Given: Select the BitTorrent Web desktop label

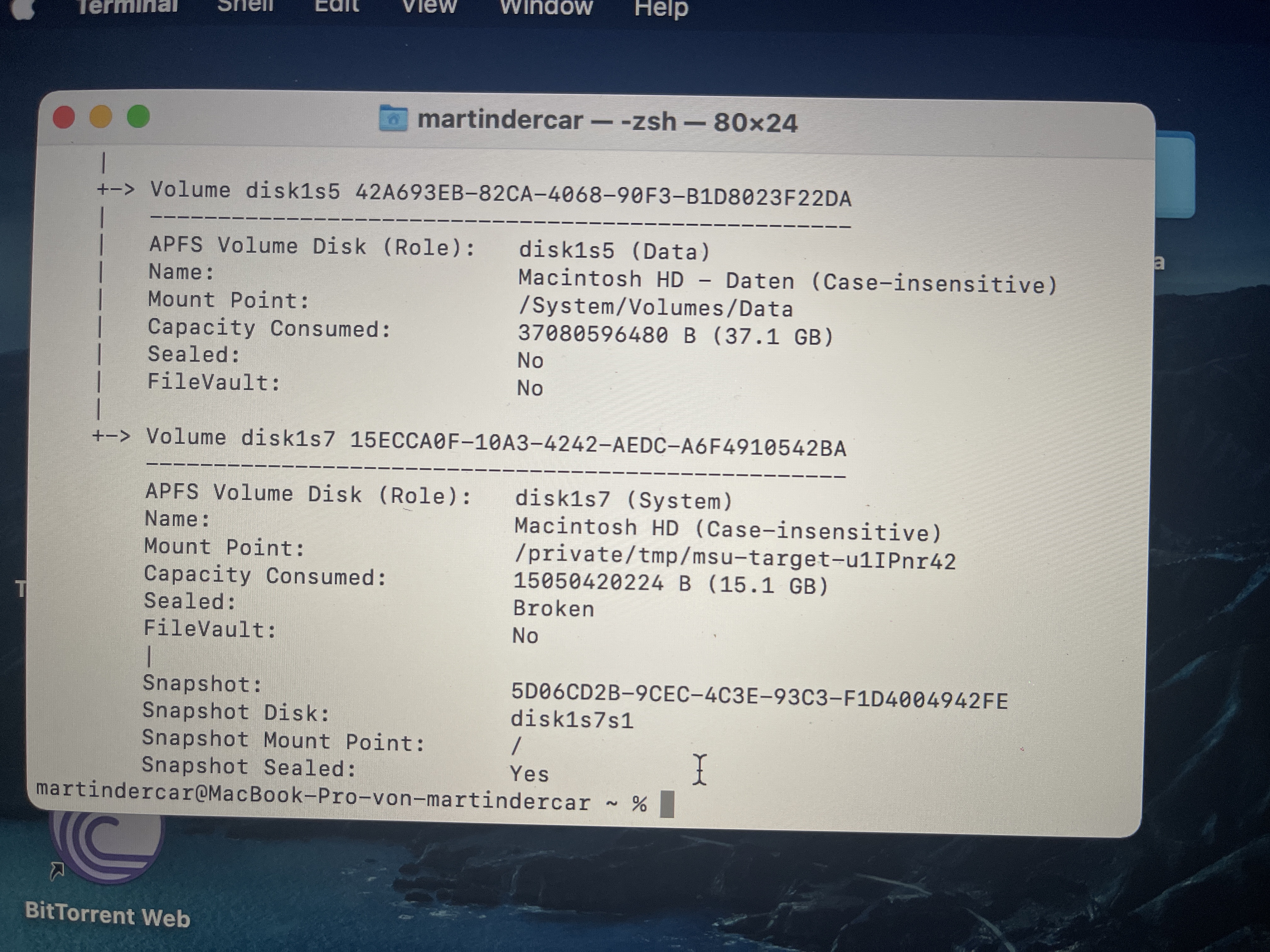Looking at the screenshot, I should click(107, 915).
